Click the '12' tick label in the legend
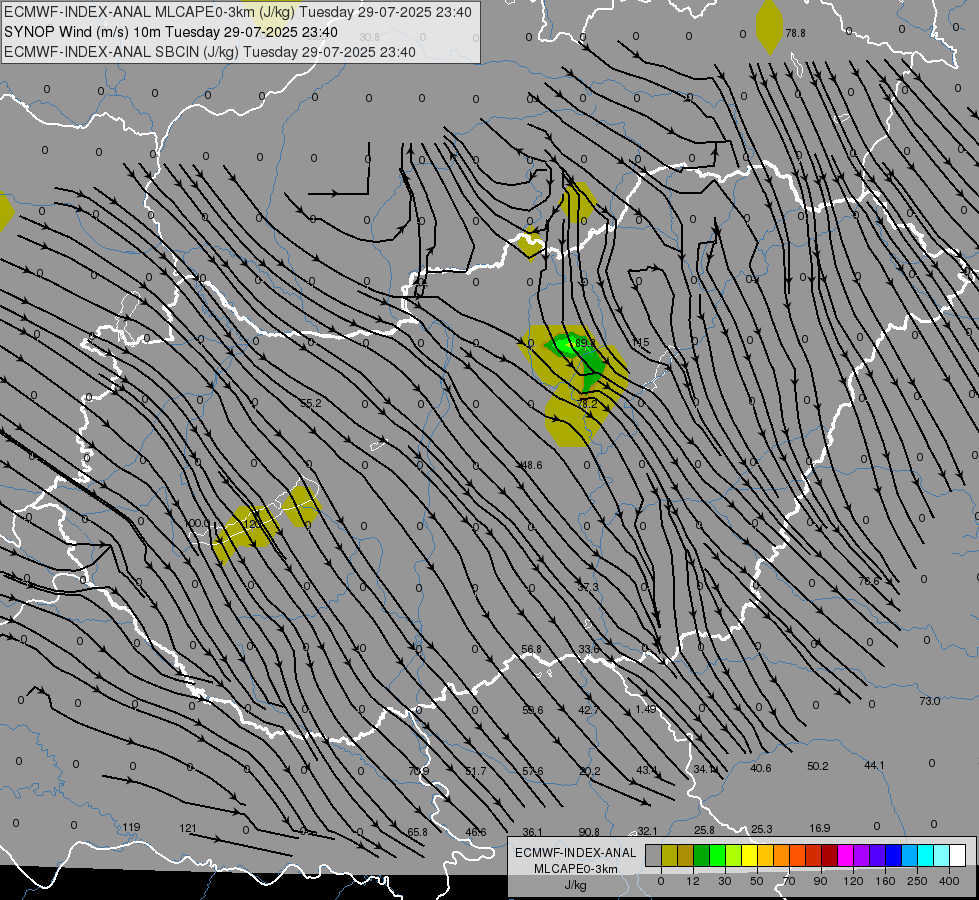Image resolution: width=979 pixels, height=900 pixels. pos(692,881)
